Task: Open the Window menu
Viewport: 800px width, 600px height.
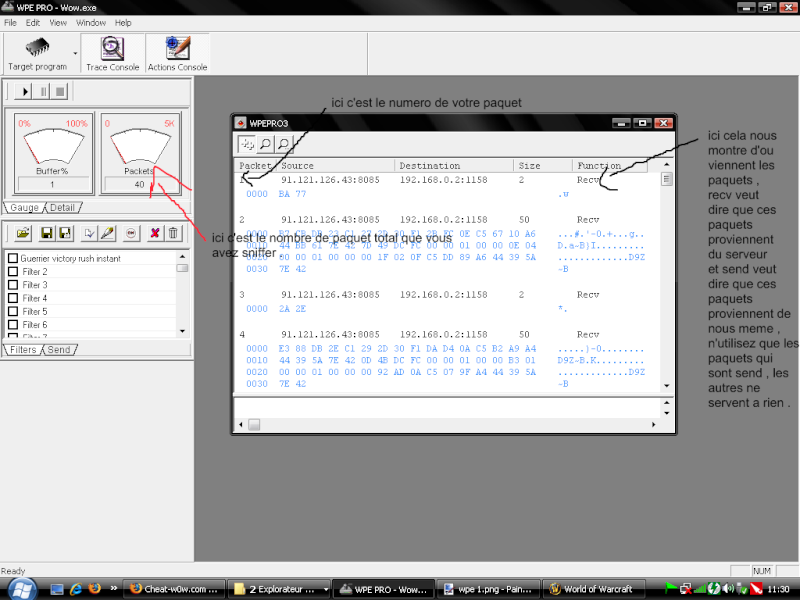Action: click(91, 23)
